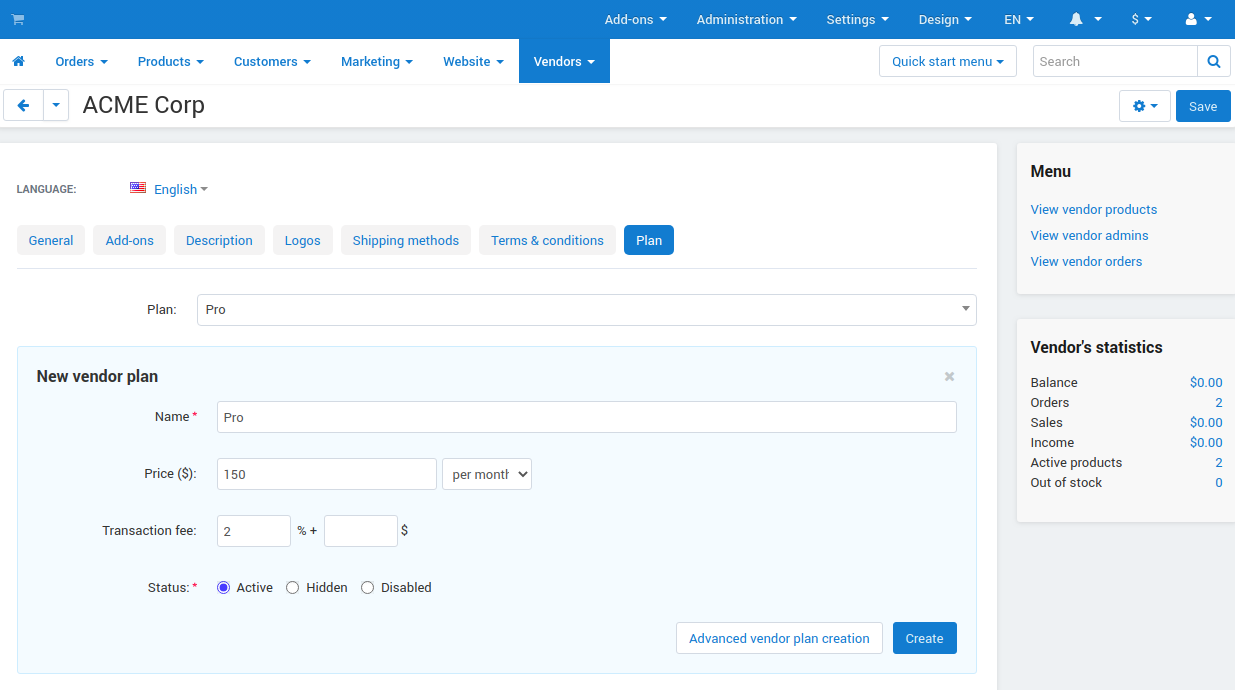Switch to the Terms & conditions tab
This screenshot has width=1235, height=690.
pos(547,240)
